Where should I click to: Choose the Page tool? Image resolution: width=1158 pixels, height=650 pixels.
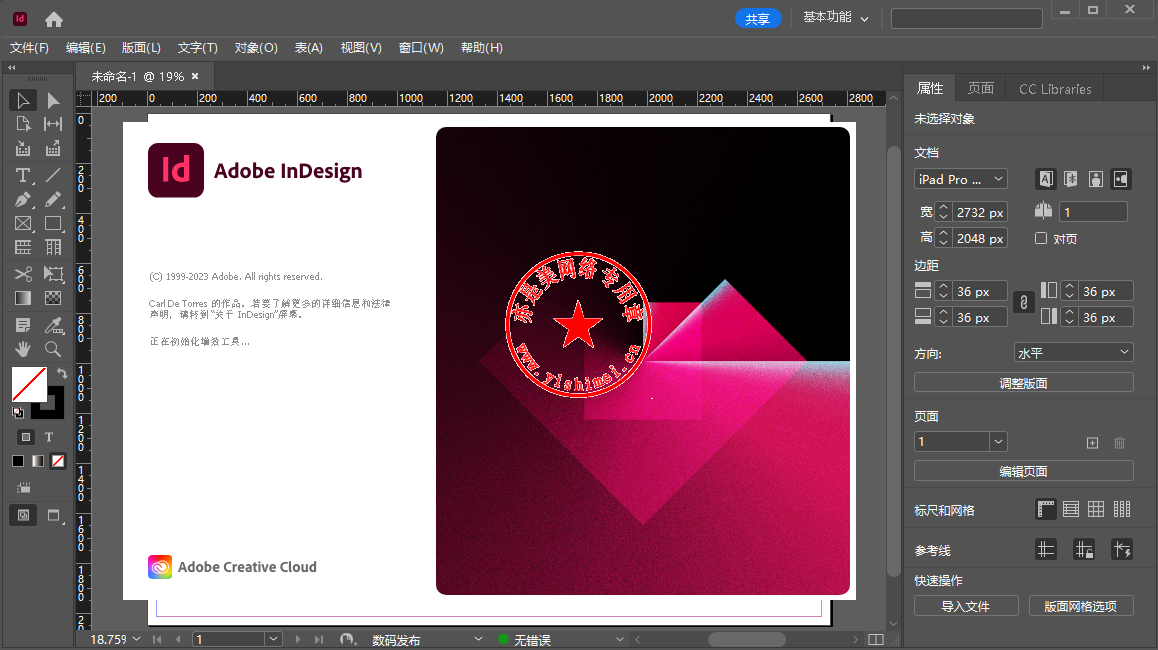click(x=23, y=124)
